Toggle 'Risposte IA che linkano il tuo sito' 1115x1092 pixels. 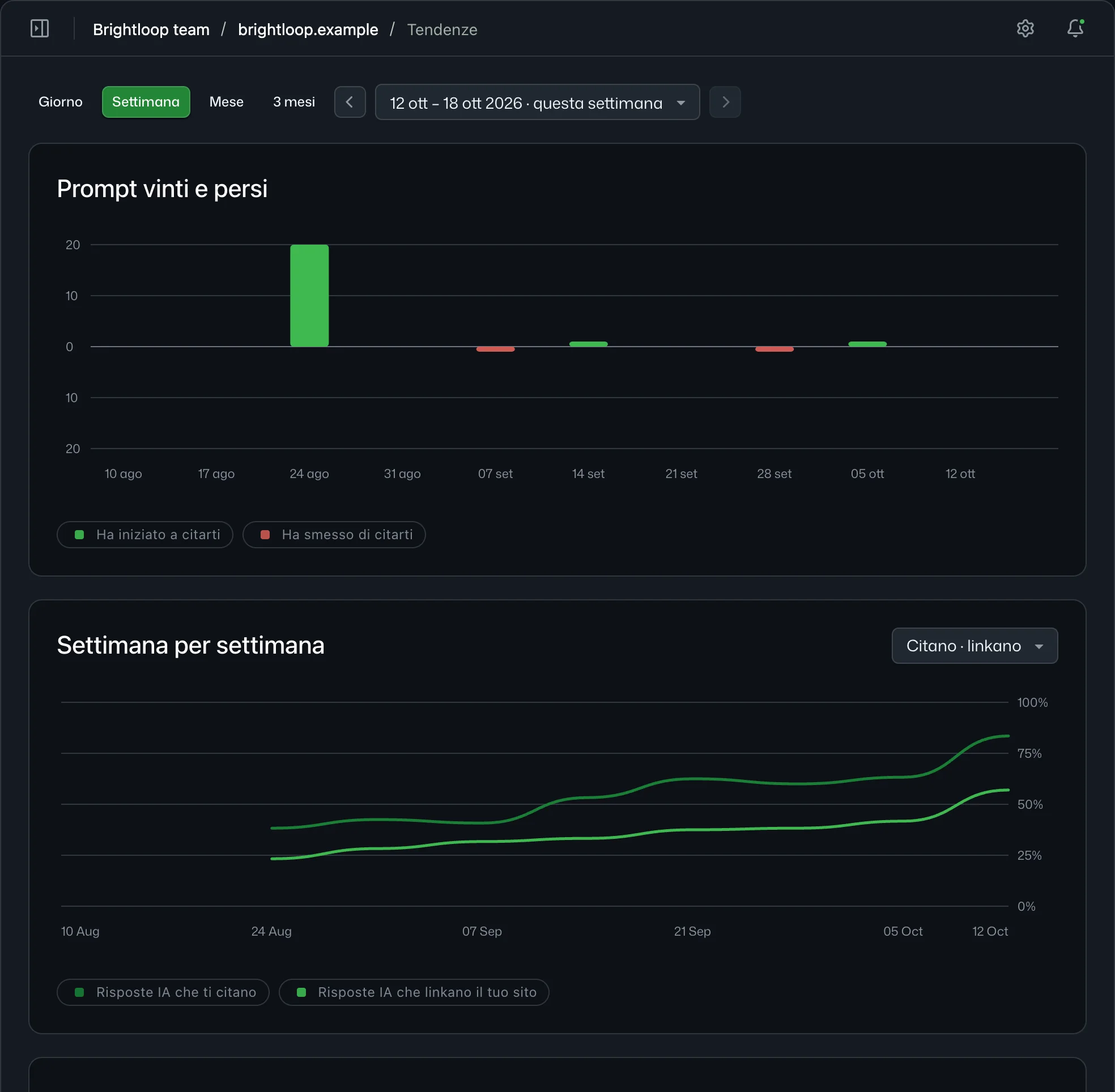click(x=414, y=992)
